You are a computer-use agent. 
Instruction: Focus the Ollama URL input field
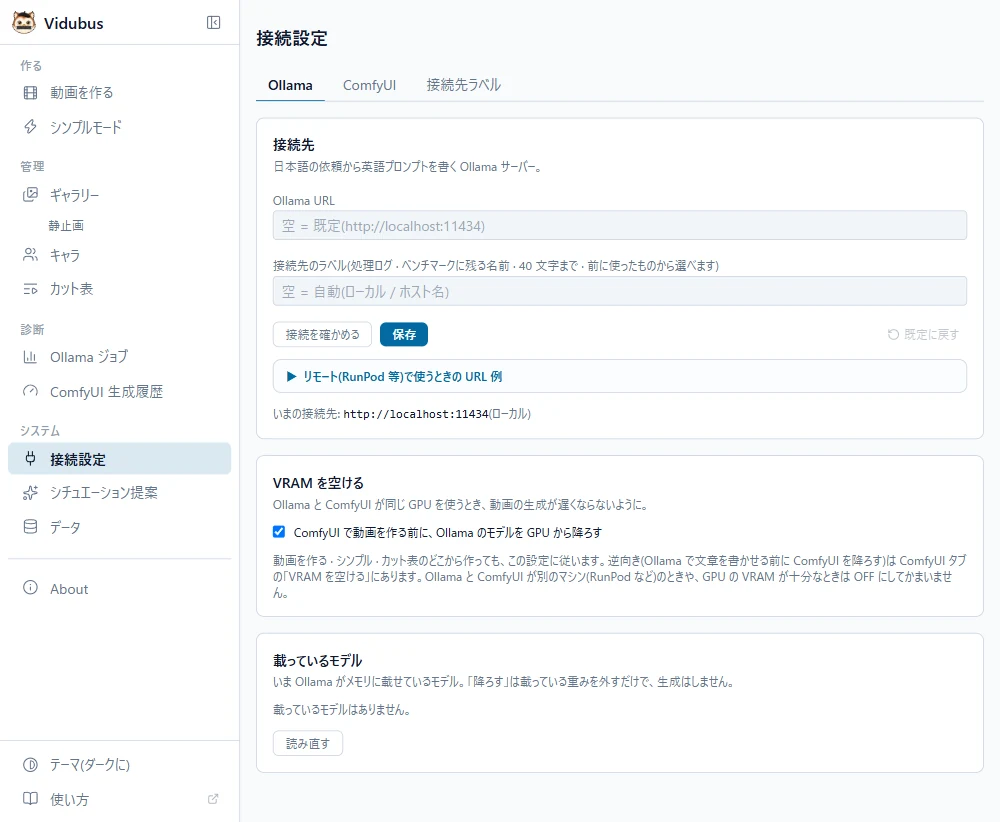[x=619, y=226]
